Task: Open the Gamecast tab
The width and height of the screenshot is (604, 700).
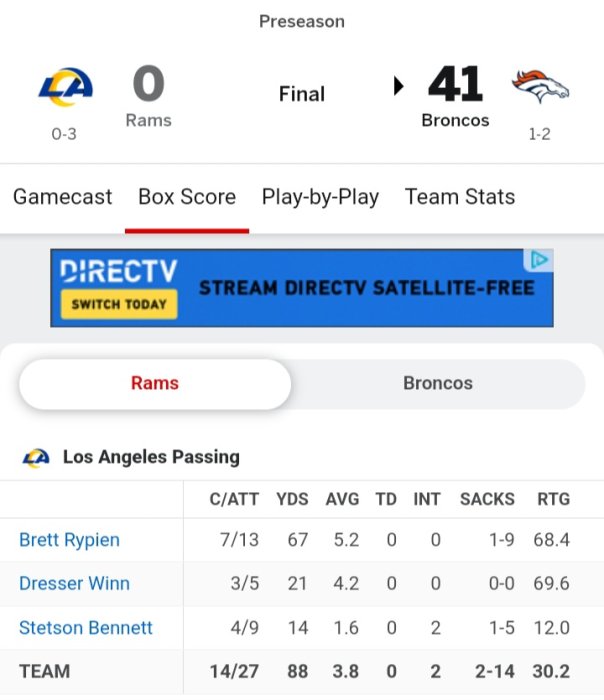Action: tap(63, 197)
